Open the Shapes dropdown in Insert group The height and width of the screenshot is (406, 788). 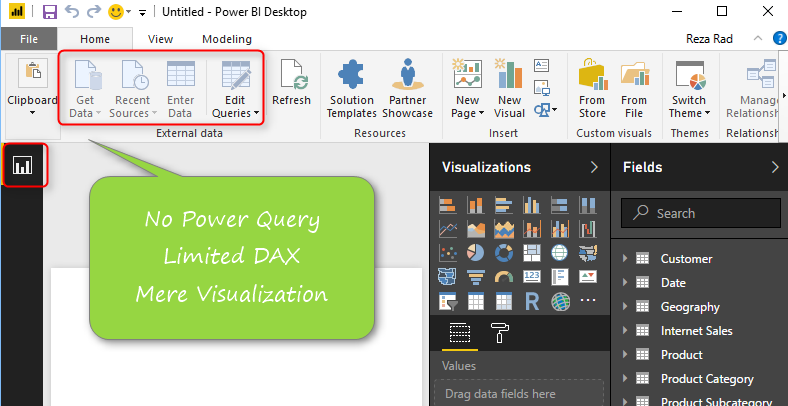(x=545, y=110)
